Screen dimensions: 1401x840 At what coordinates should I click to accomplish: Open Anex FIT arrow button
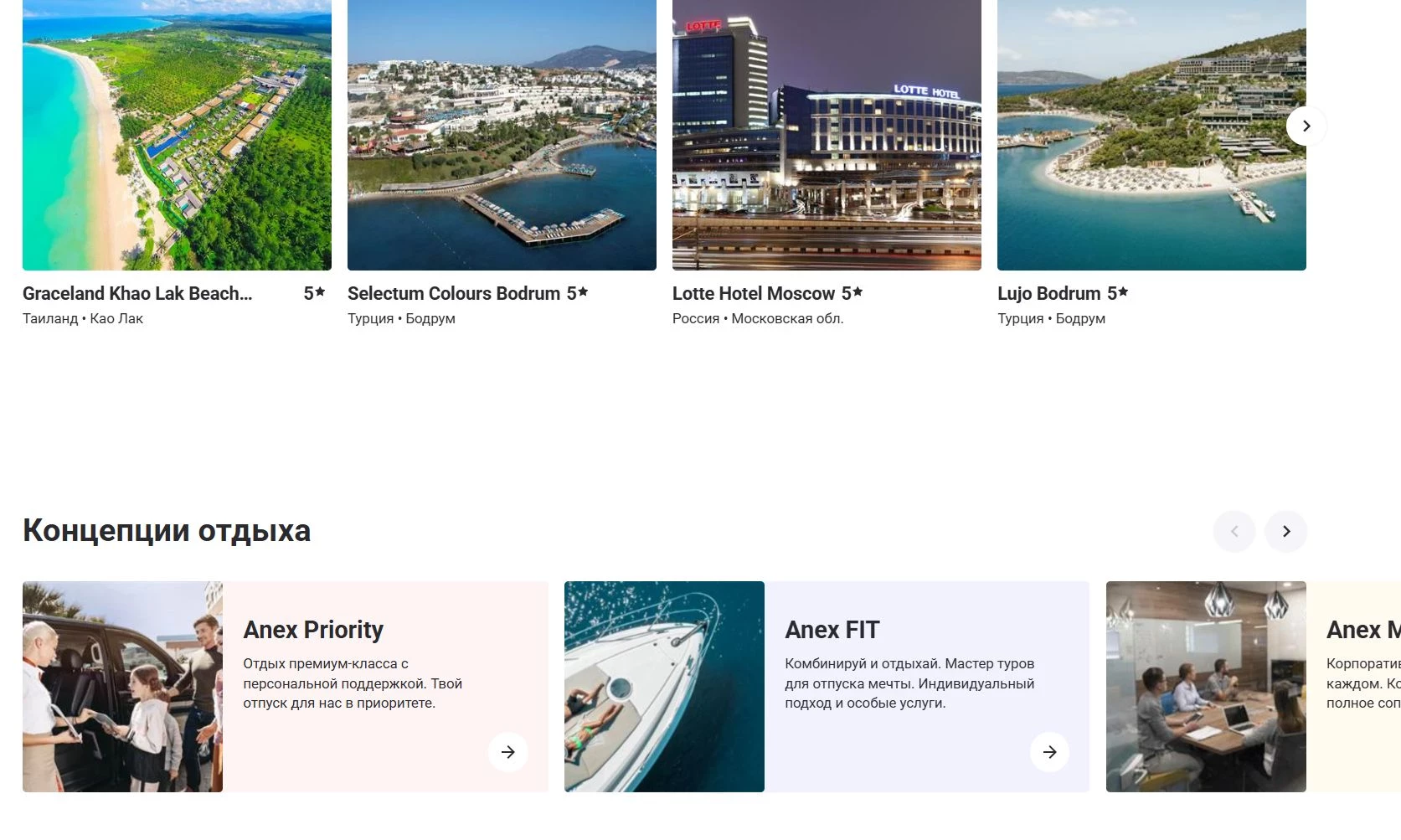click(x=1049, y=751)
